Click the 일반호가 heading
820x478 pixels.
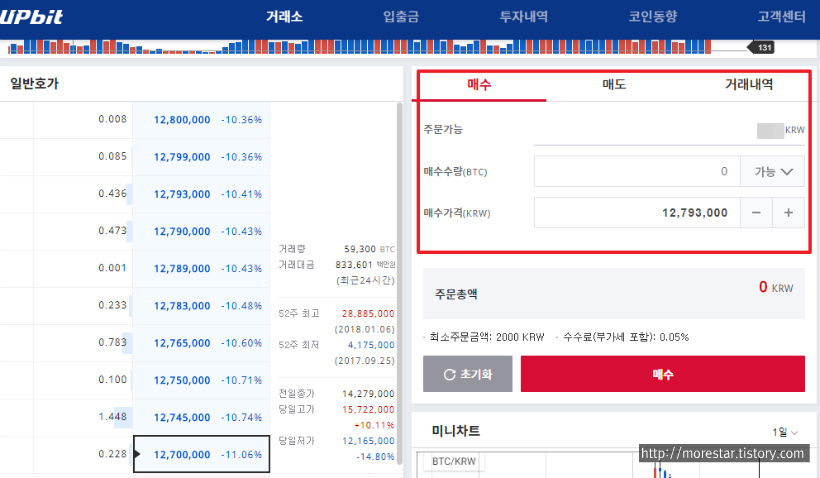(35, 83)
